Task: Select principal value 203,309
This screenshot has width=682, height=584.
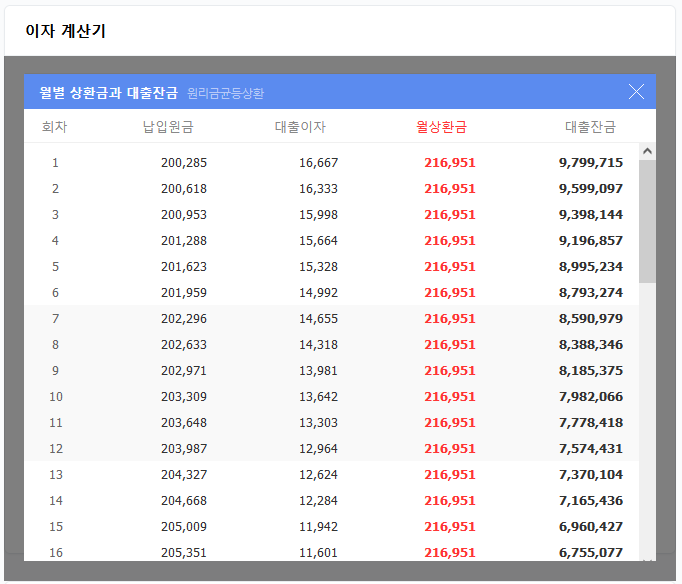Action: (184, 397)
